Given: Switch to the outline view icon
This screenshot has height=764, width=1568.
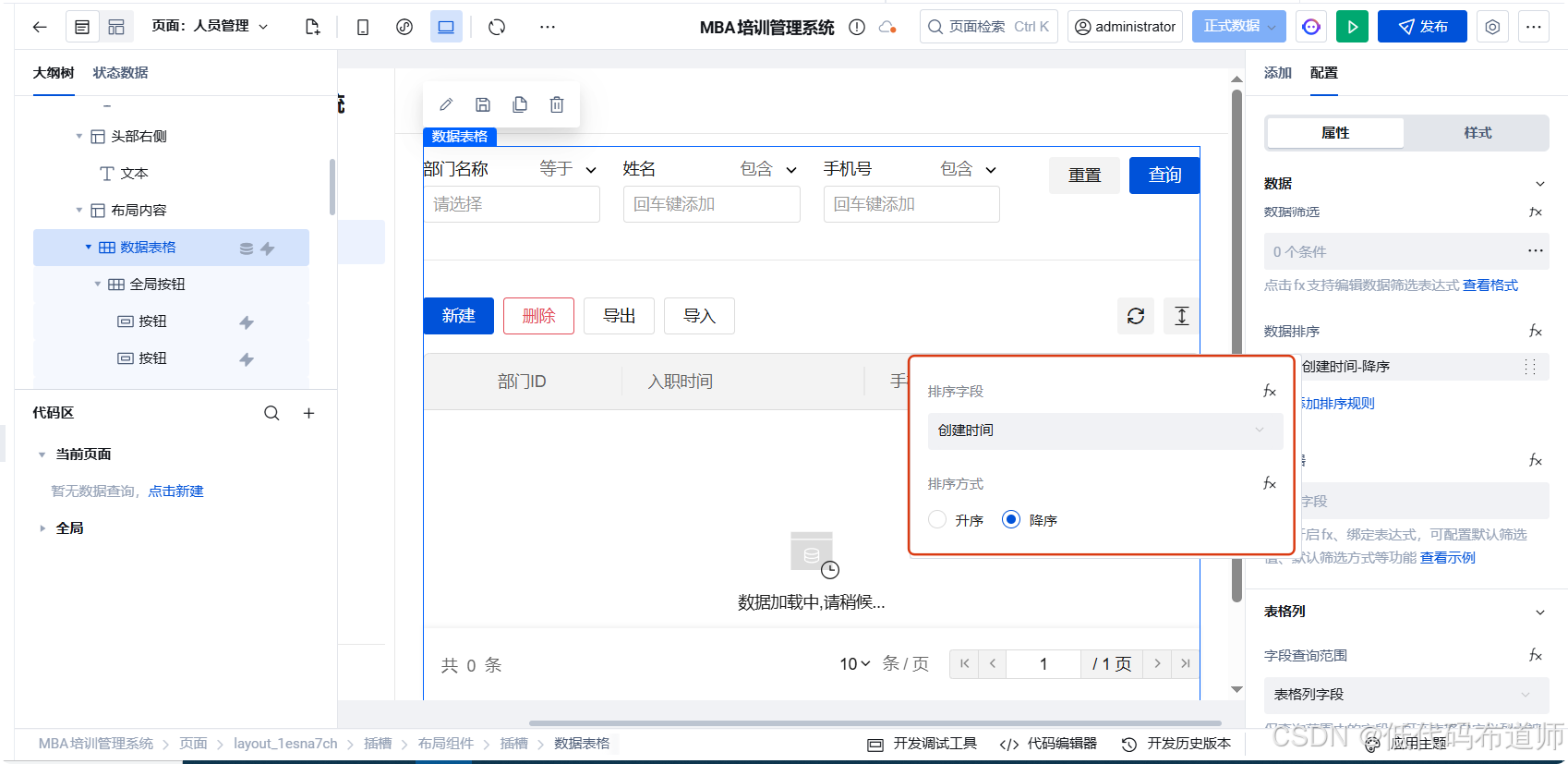Looking at the screenshot, I should 82,27.
